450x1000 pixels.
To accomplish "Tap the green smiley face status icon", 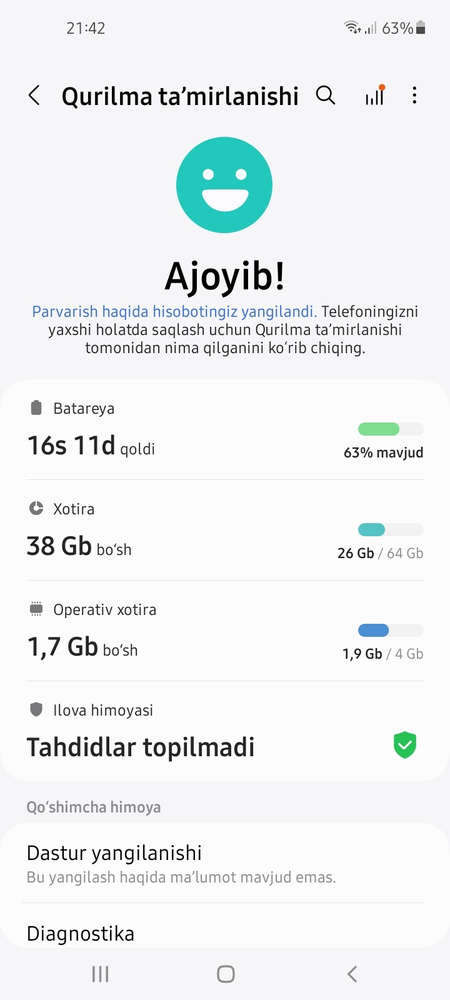I will pyautogui.click(x=224, y=185).
